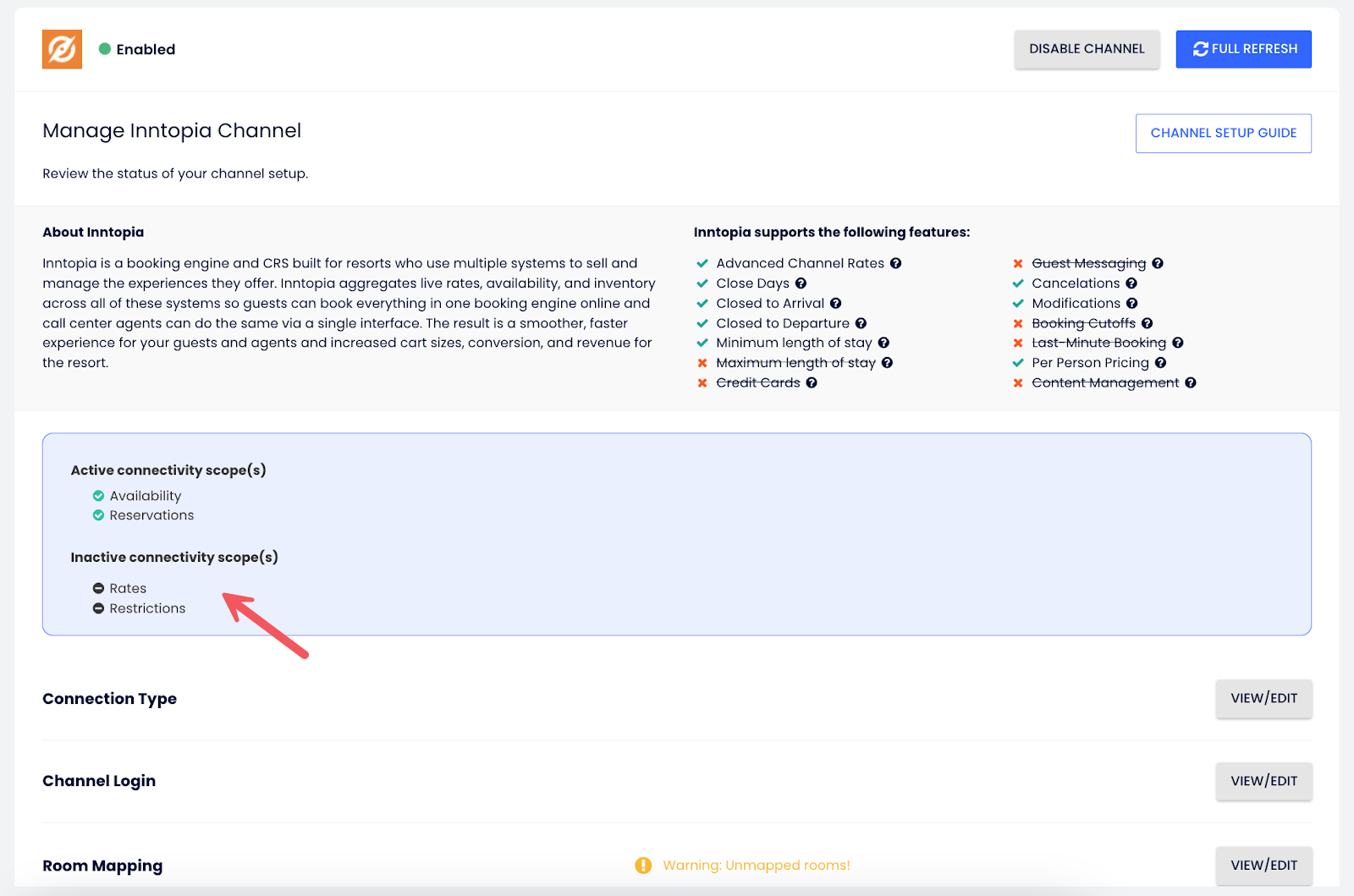Open help icon for Last-Minute Booking
1354x896 pixels.
(1178, 343)
